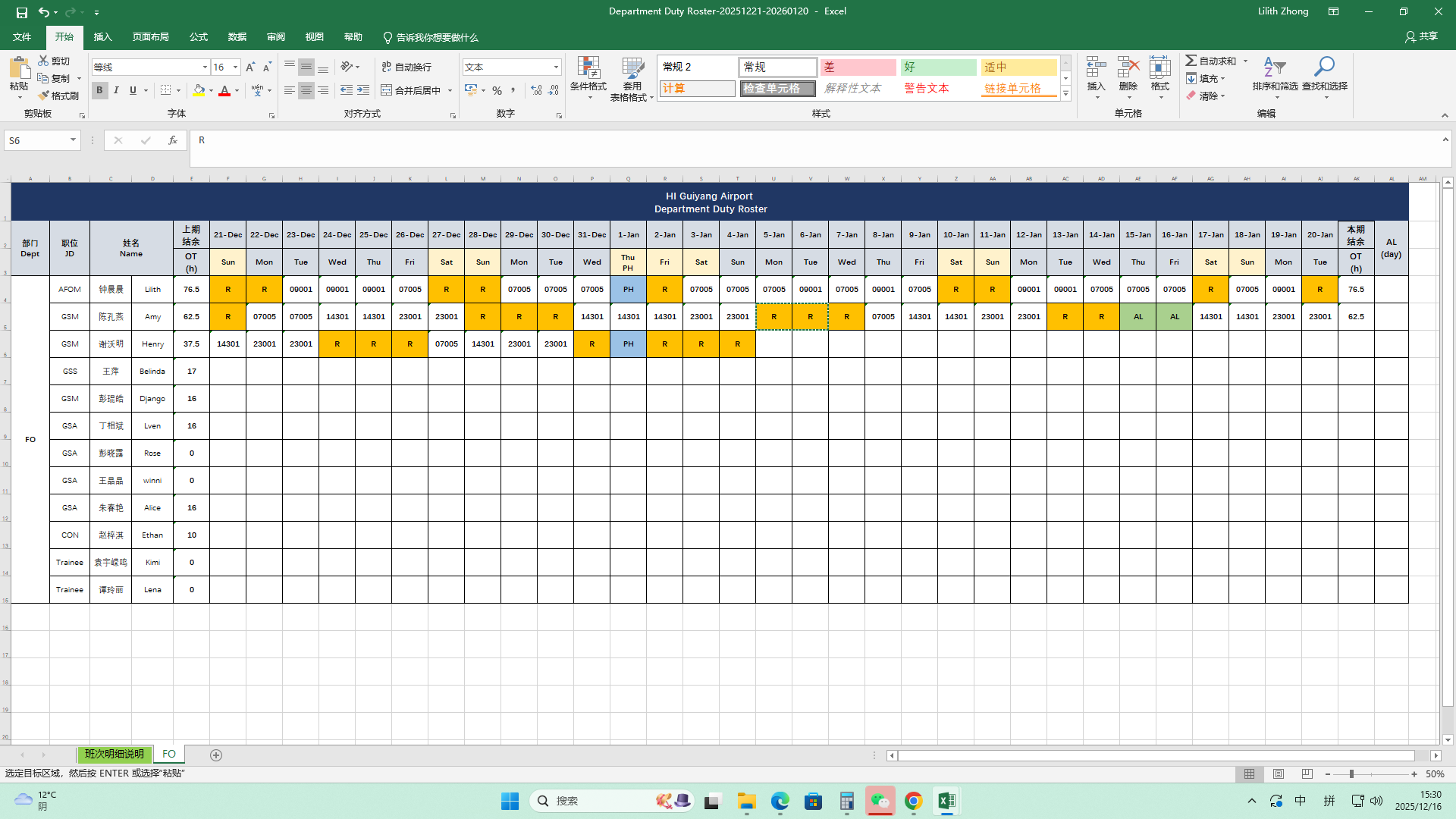Apply the 好 cell style
This screenshot has width=1456, height=819.
[938, 67]
